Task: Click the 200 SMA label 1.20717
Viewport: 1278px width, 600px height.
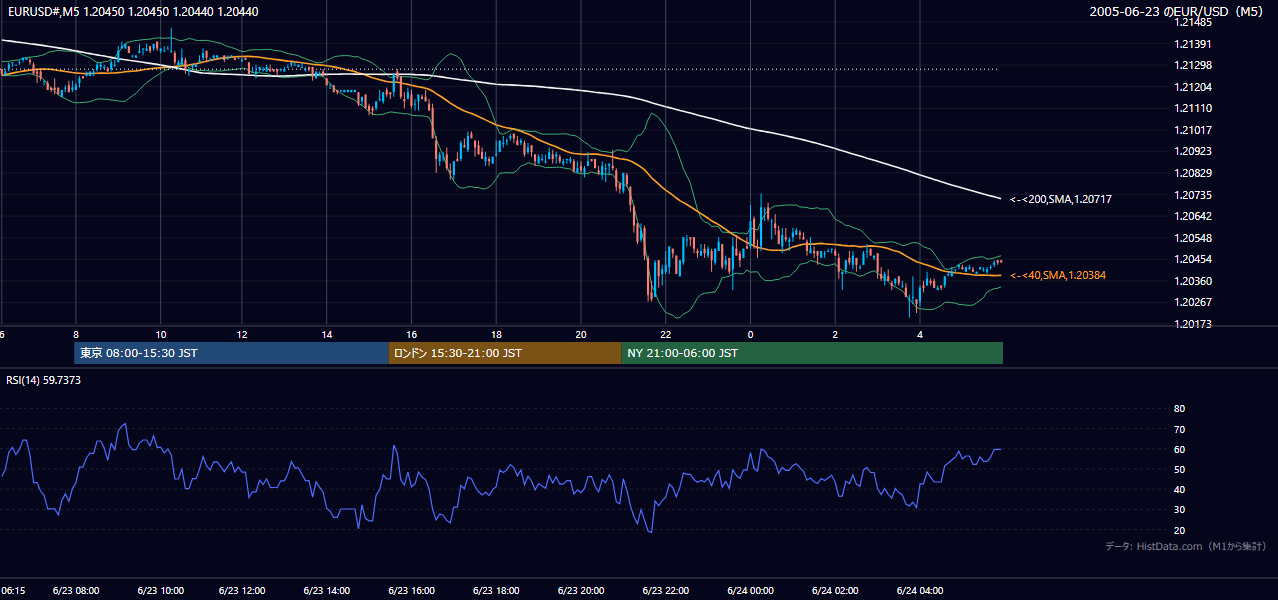Action: [x=1060, y=200]
